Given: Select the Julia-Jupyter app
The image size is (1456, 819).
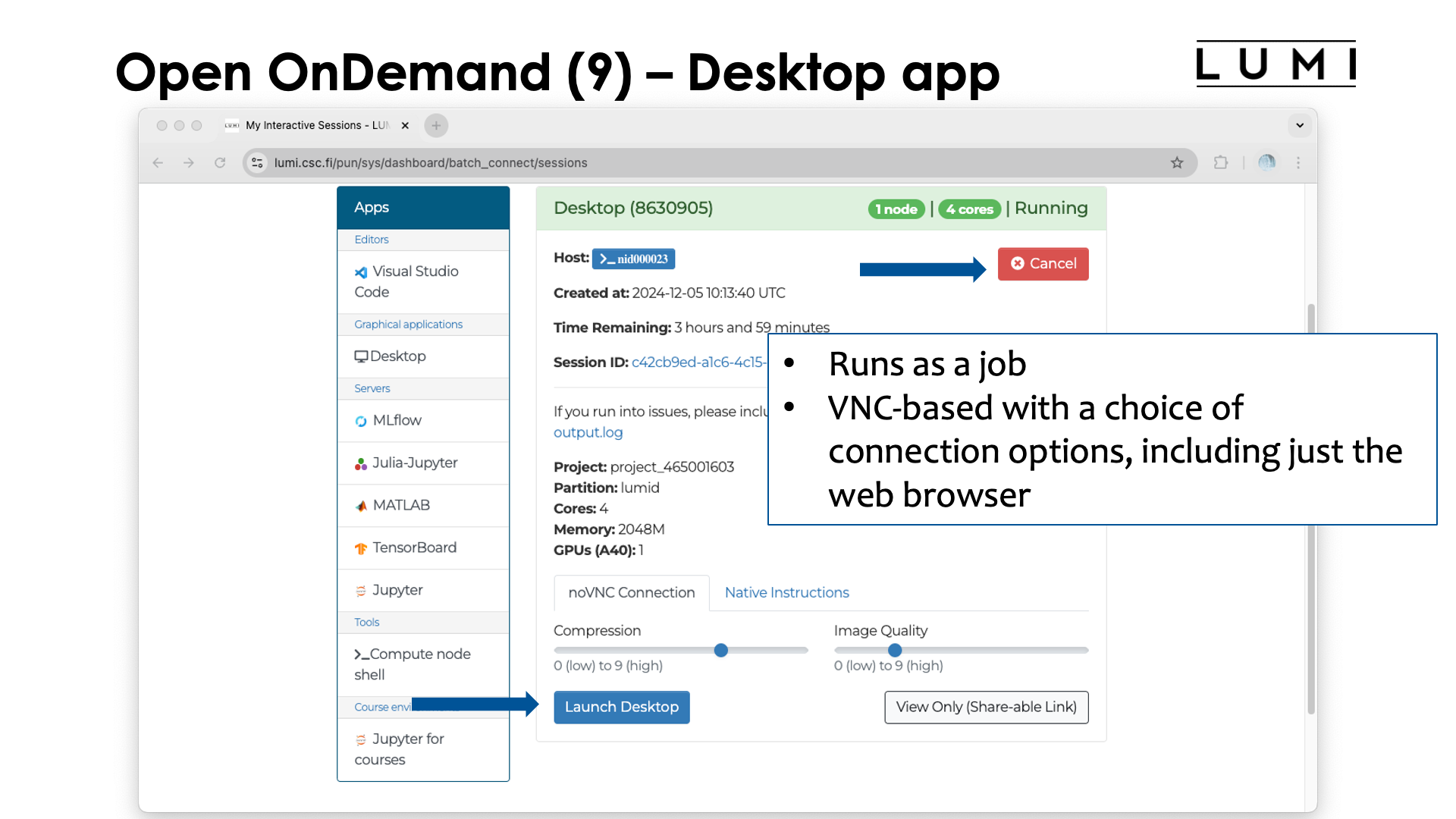Looking at the screenshot, I should click(414, 463).
